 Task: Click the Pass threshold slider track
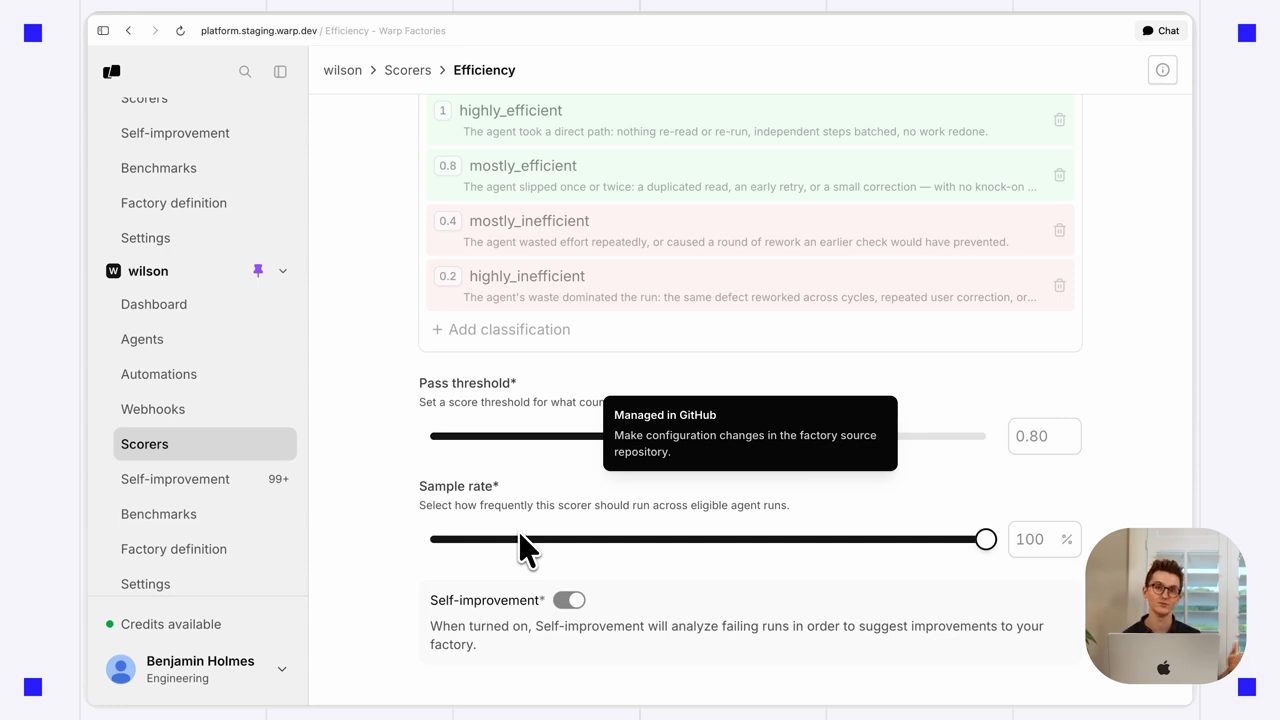(708, 436)
